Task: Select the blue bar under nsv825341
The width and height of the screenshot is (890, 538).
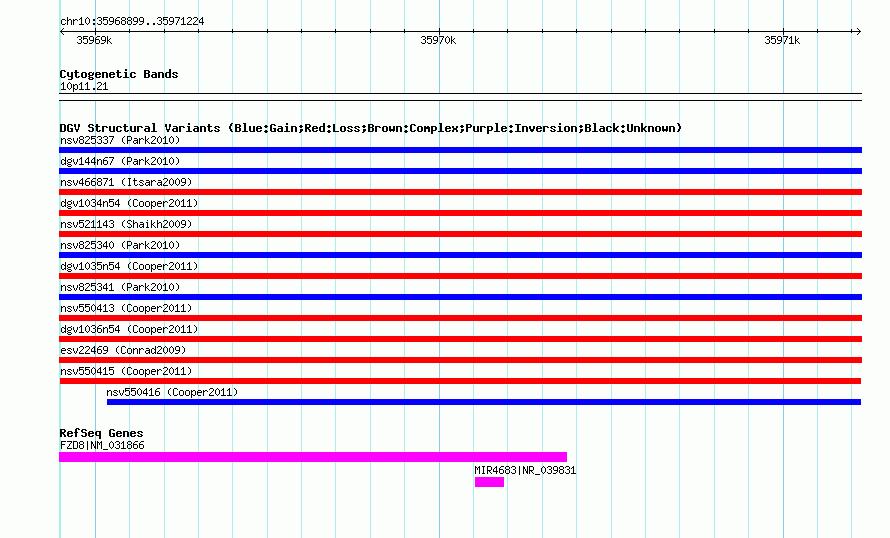Action: coord(460,297)
